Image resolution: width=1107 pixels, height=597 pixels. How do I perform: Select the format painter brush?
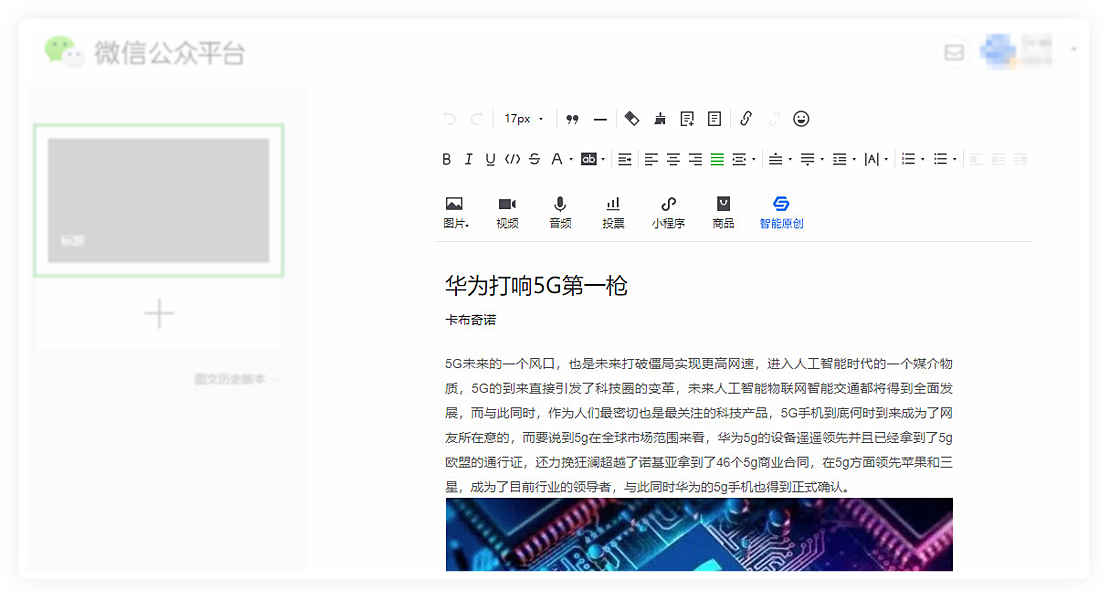pyautogui.click(x=659, y=119)
